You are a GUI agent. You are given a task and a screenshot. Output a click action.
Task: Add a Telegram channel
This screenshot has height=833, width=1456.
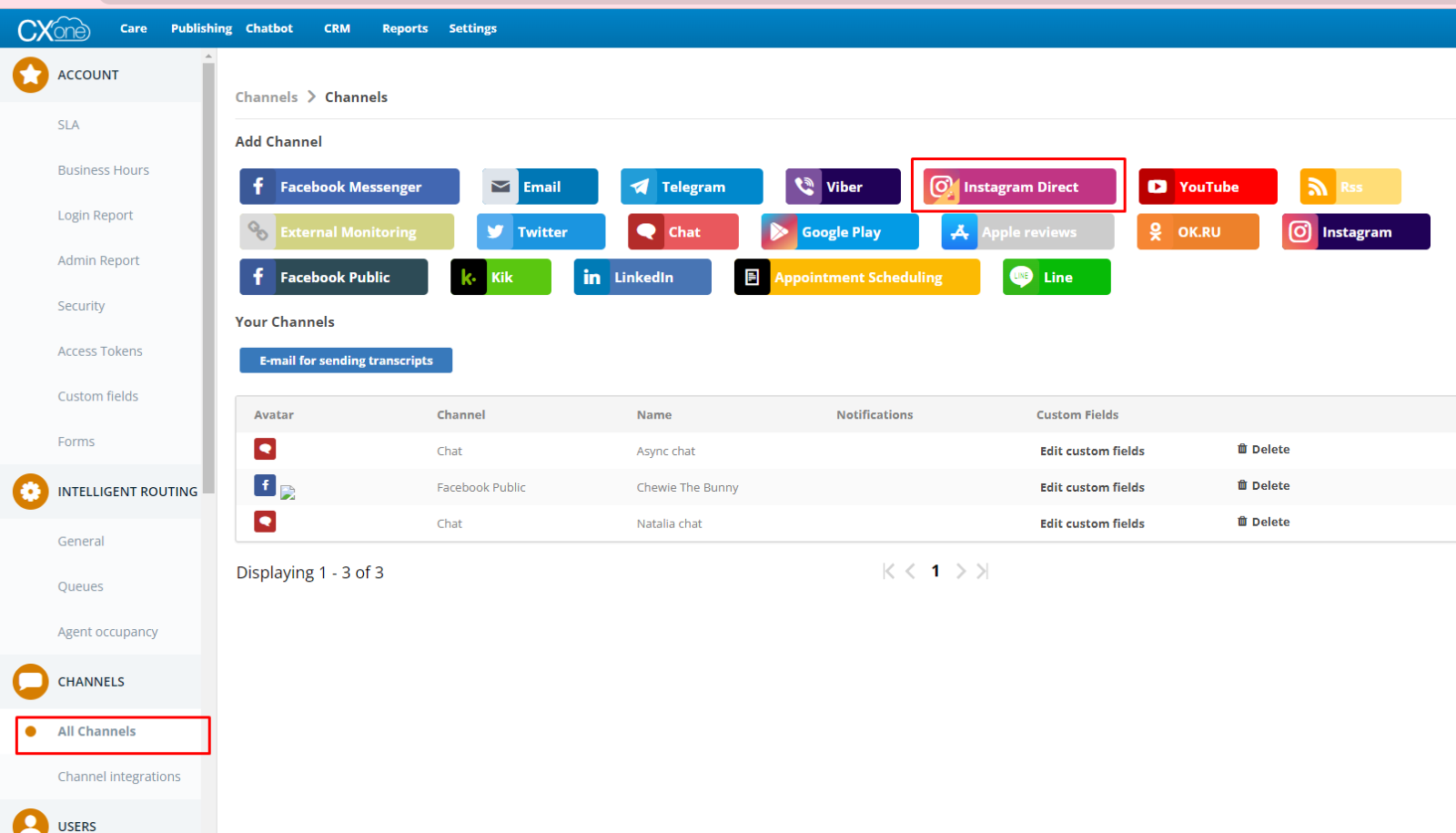coord(692,187)
